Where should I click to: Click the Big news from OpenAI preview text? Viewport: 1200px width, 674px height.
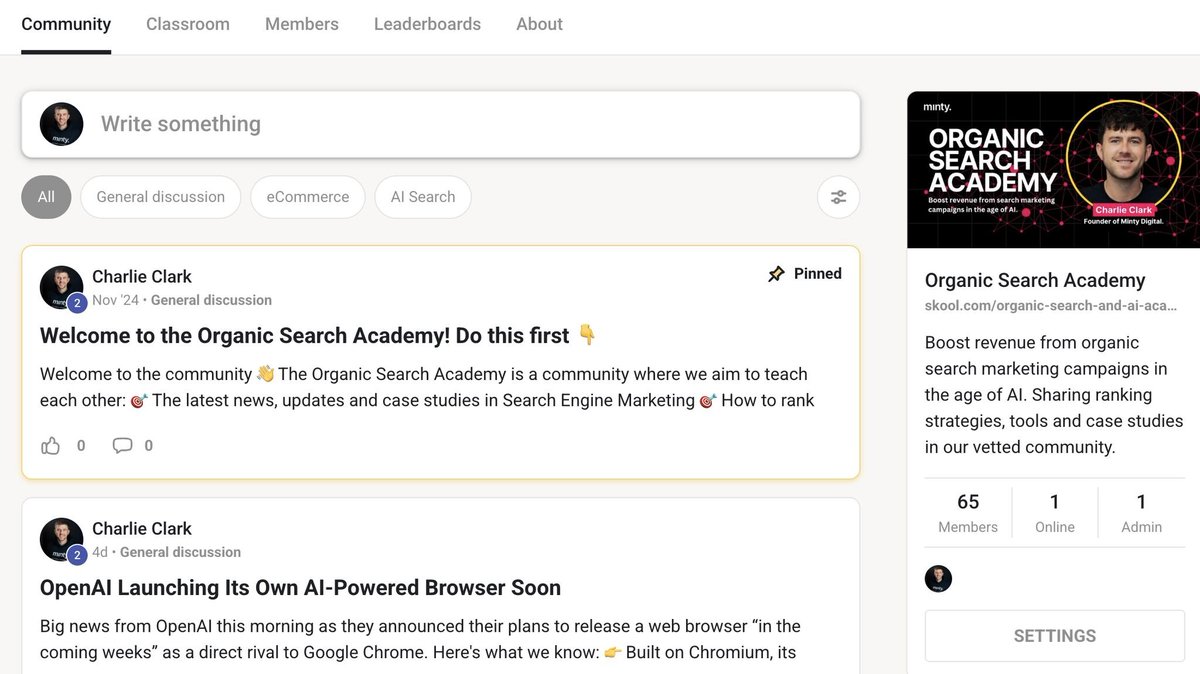[x=420, y=639]
